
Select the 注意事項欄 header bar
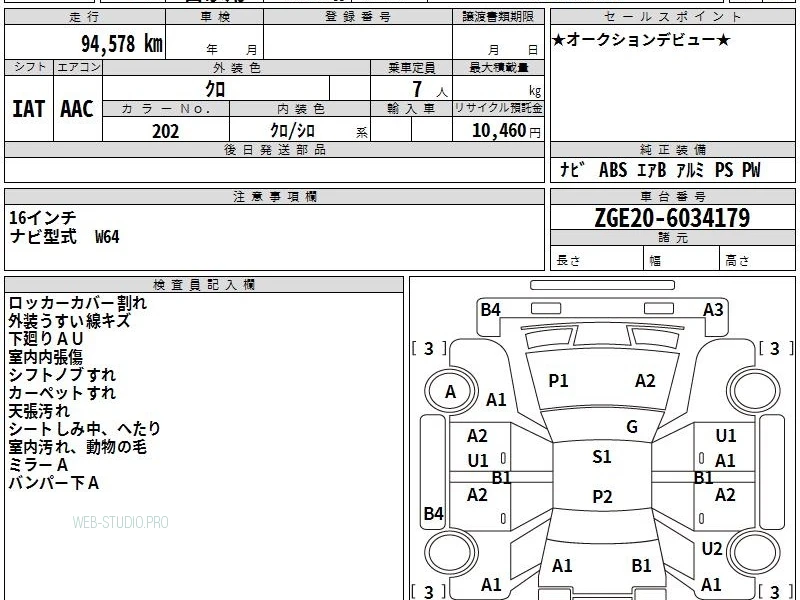(274, 196)
